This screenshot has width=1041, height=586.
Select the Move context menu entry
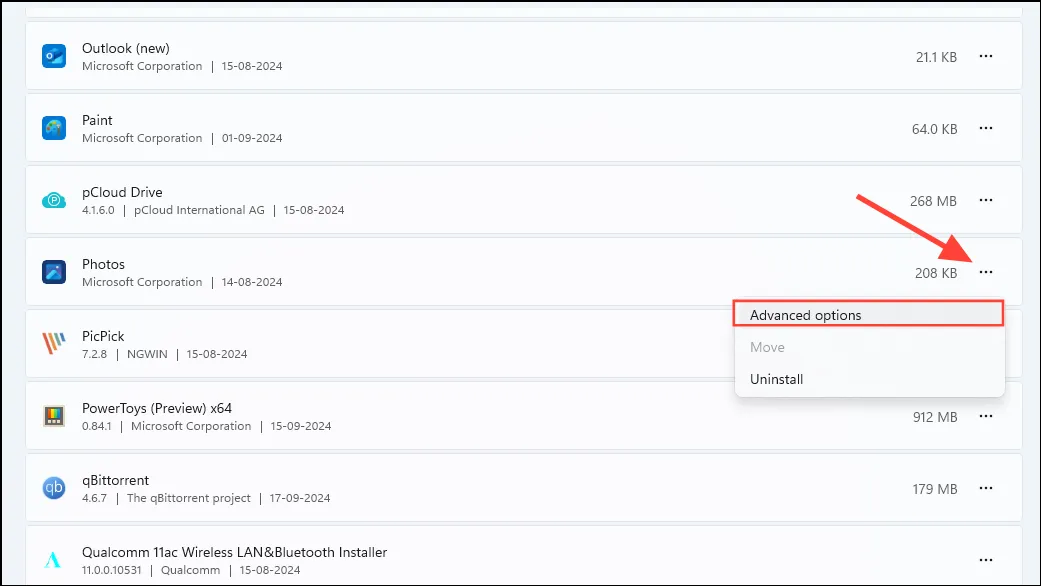pyautogui.click(x=868, y=347)
